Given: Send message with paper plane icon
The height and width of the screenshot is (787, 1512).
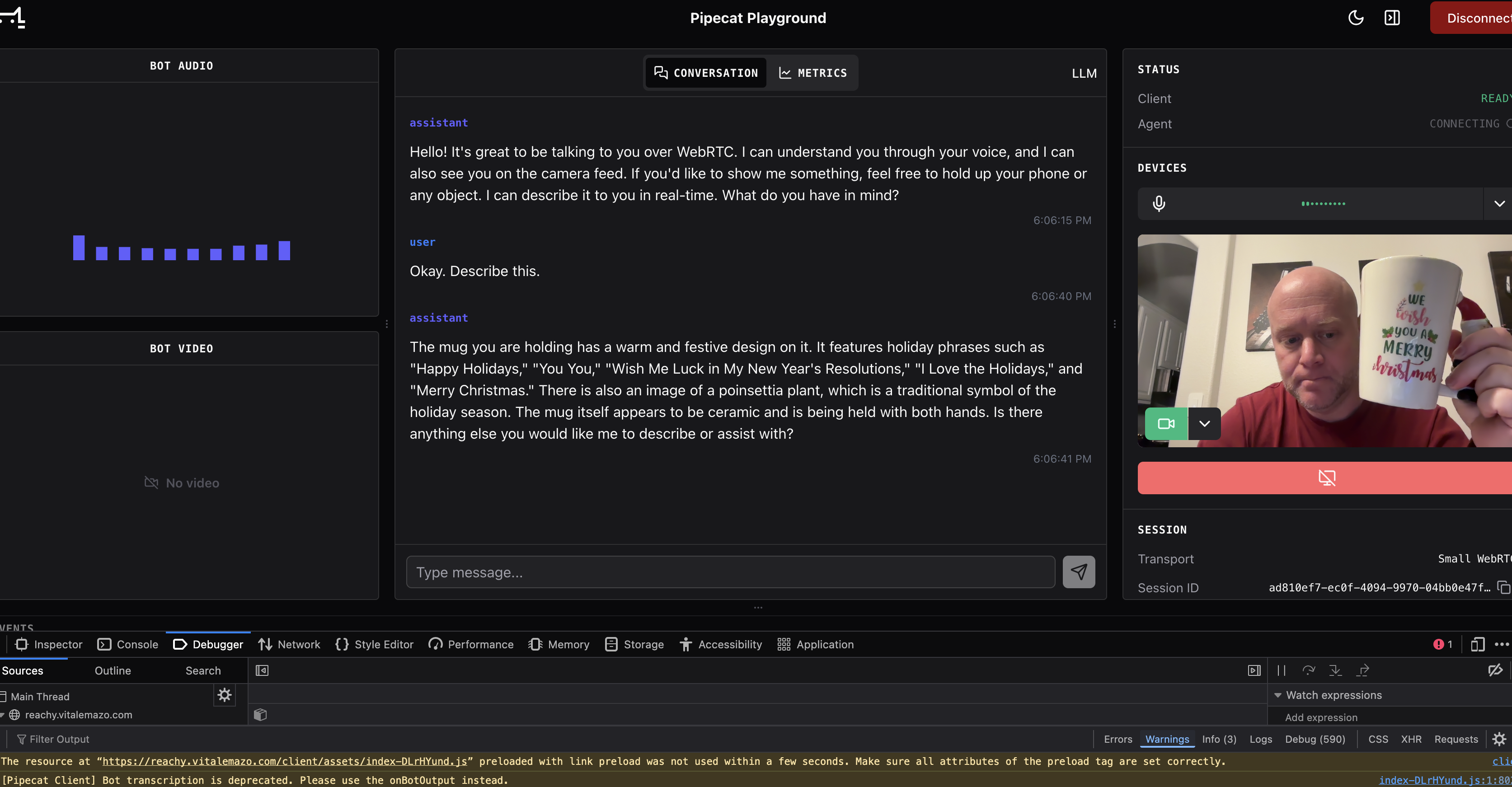Looking at the screenshot, I should pos(1078,572).
